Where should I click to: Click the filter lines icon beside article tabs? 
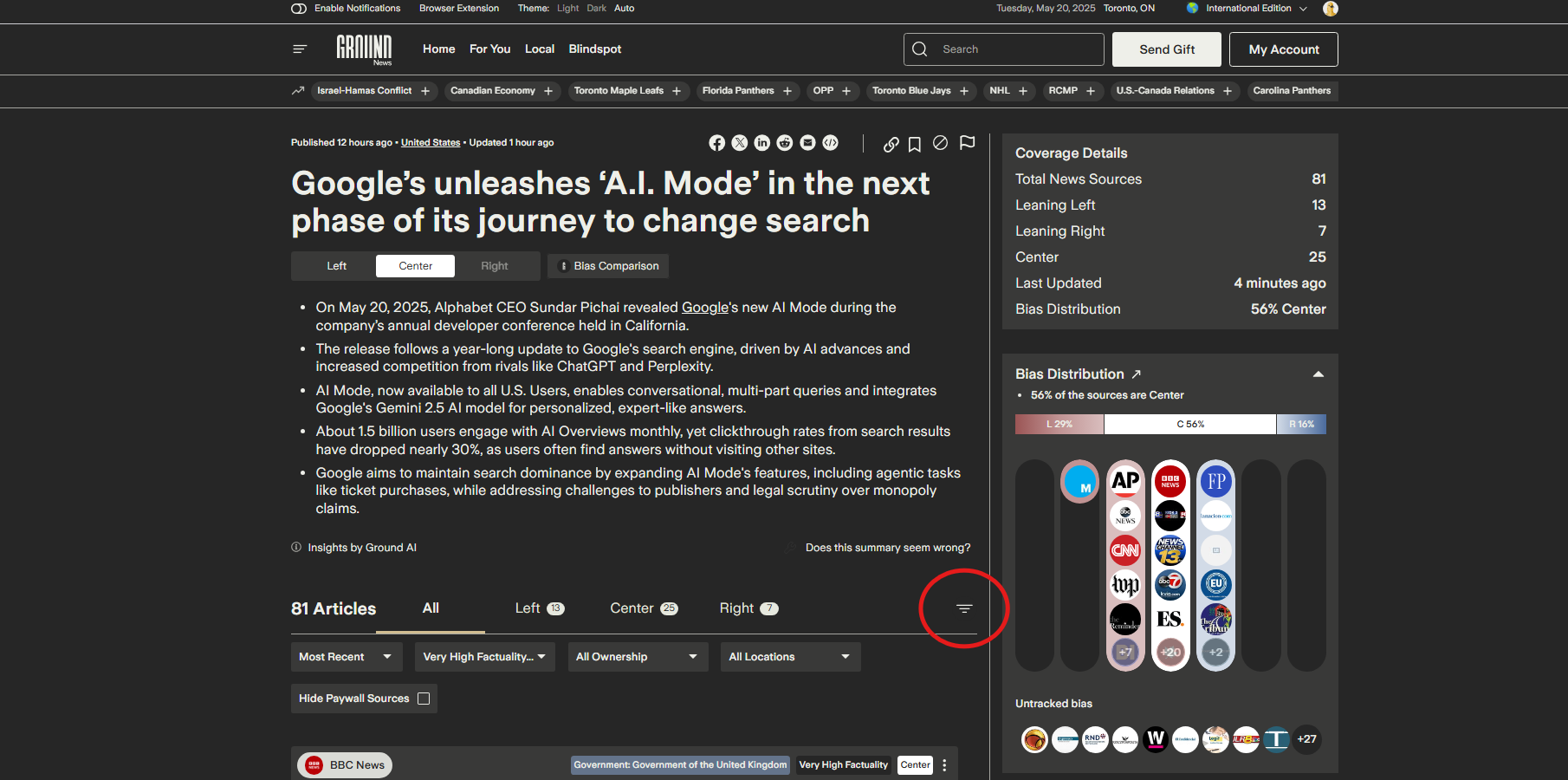964,608
